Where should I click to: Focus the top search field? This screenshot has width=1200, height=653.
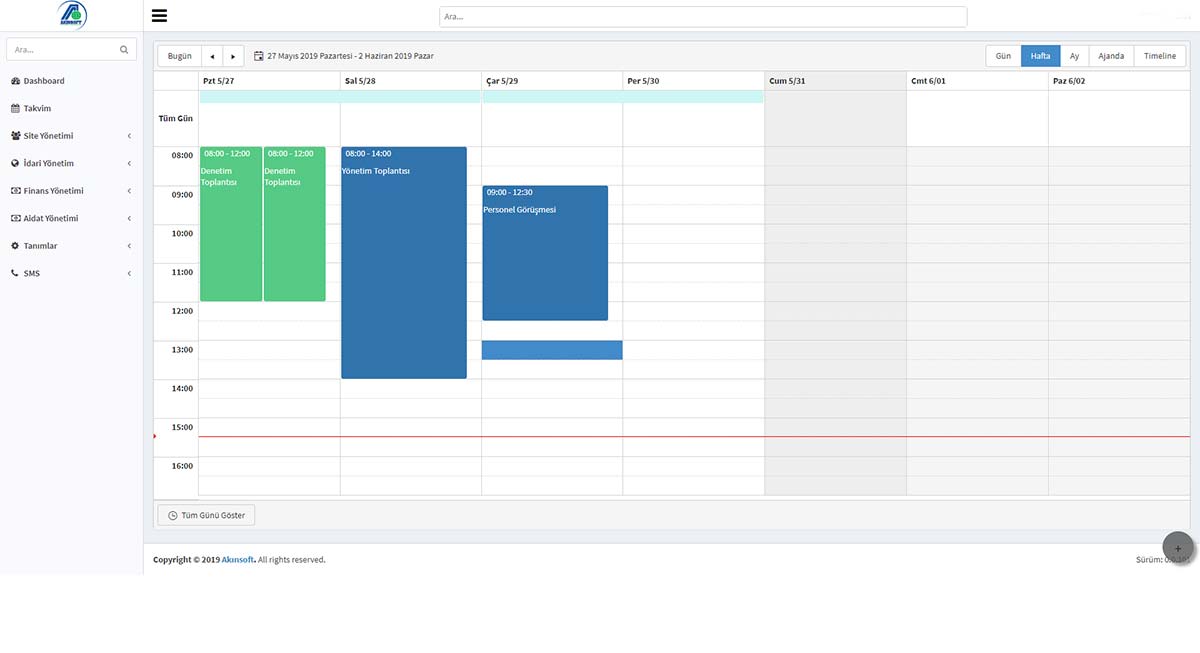tap(703, 17)
